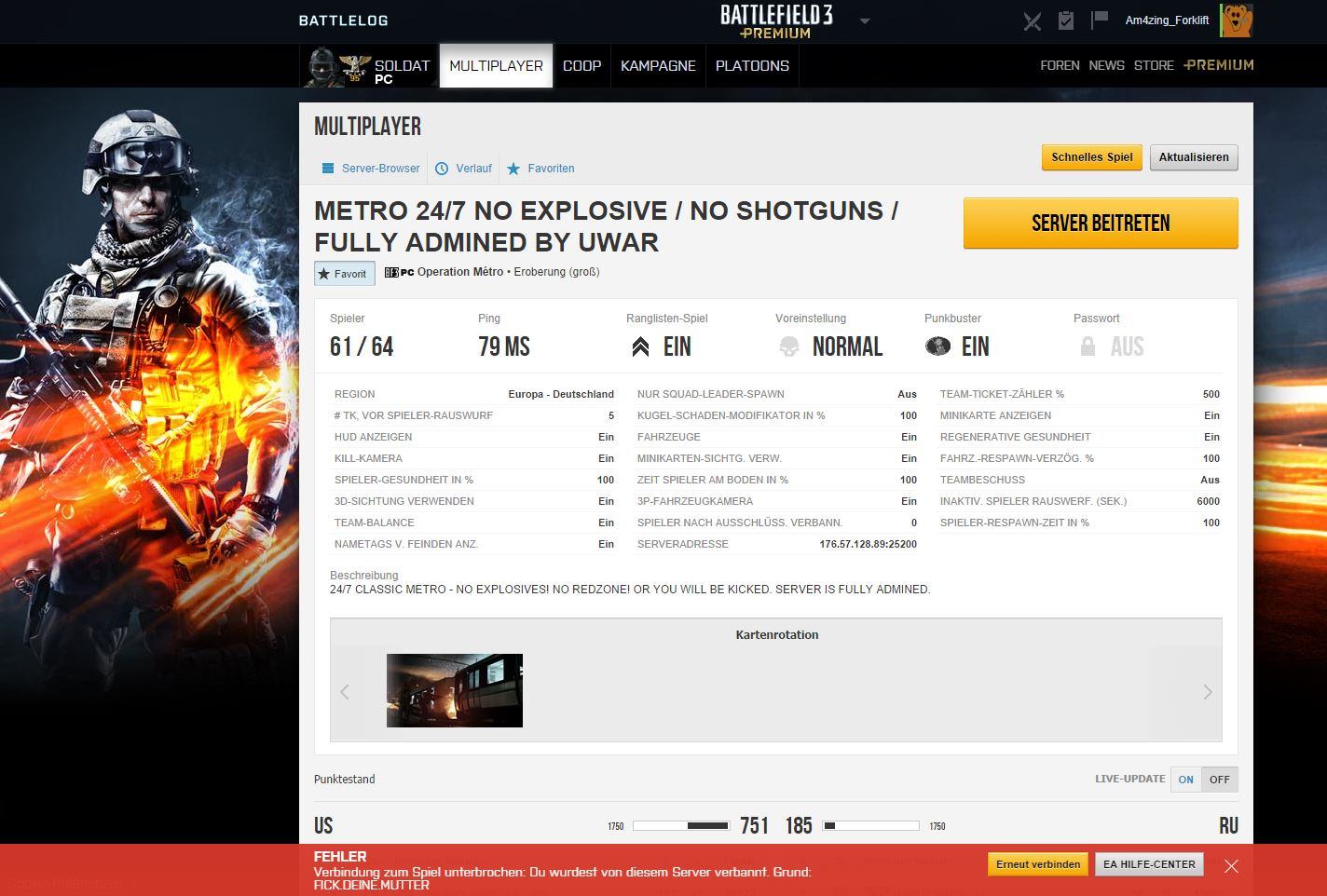Image resolution: width=1327 pixels, height=896 pixels.
Task: Click the padlock password icon beside AUS
Action: 1087,346
